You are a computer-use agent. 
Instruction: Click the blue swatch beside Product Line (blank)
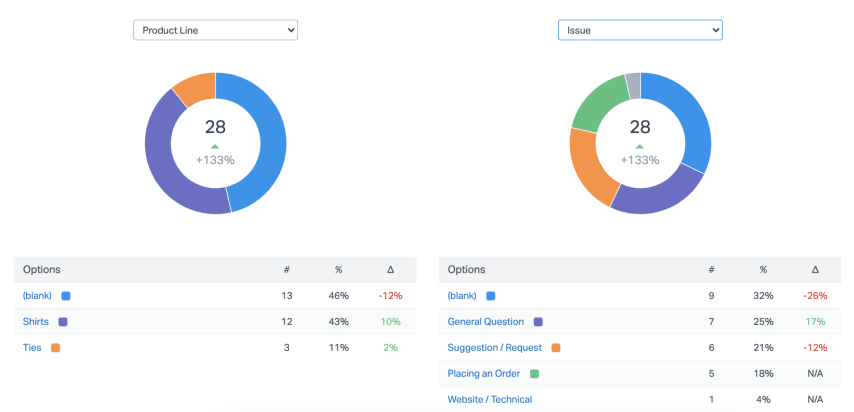[x=66, y=296]
